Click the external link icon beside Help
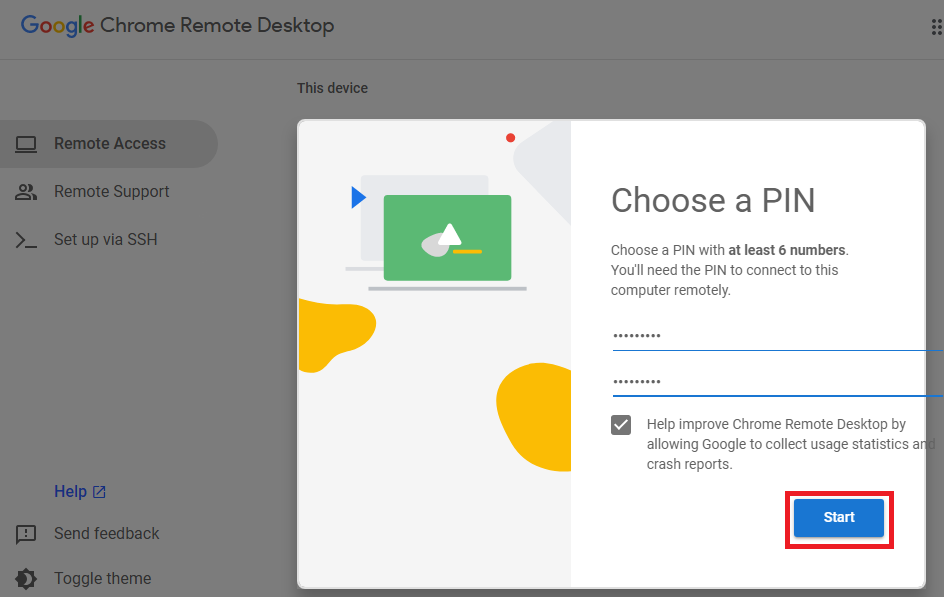Image resolution: width=944 pixels, height=597 pixels. 99,492
